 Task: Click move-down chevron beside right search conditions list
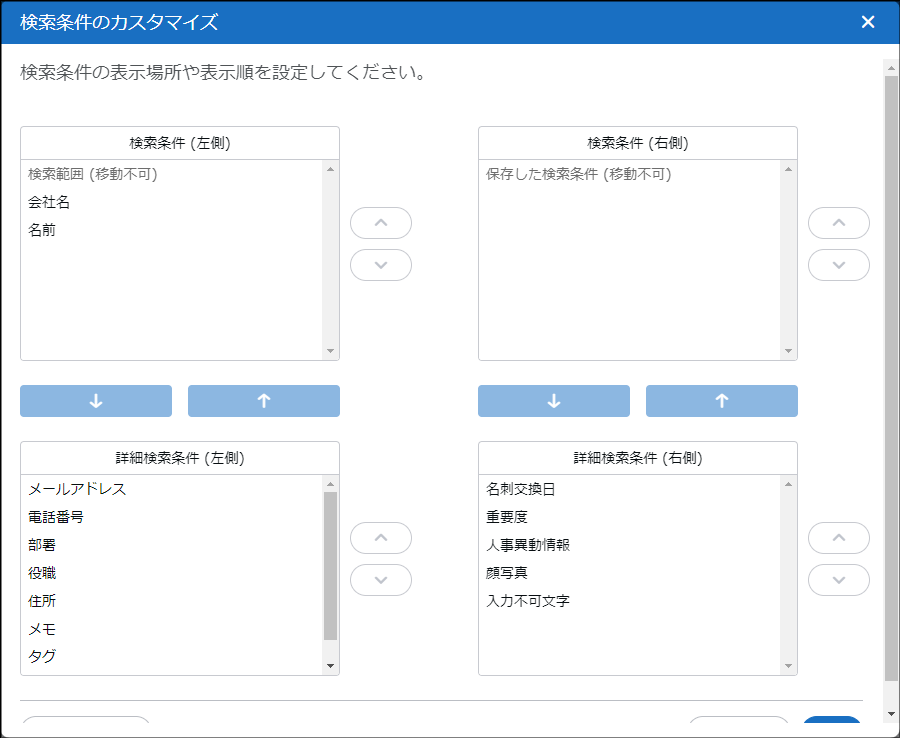click(838, 265)
